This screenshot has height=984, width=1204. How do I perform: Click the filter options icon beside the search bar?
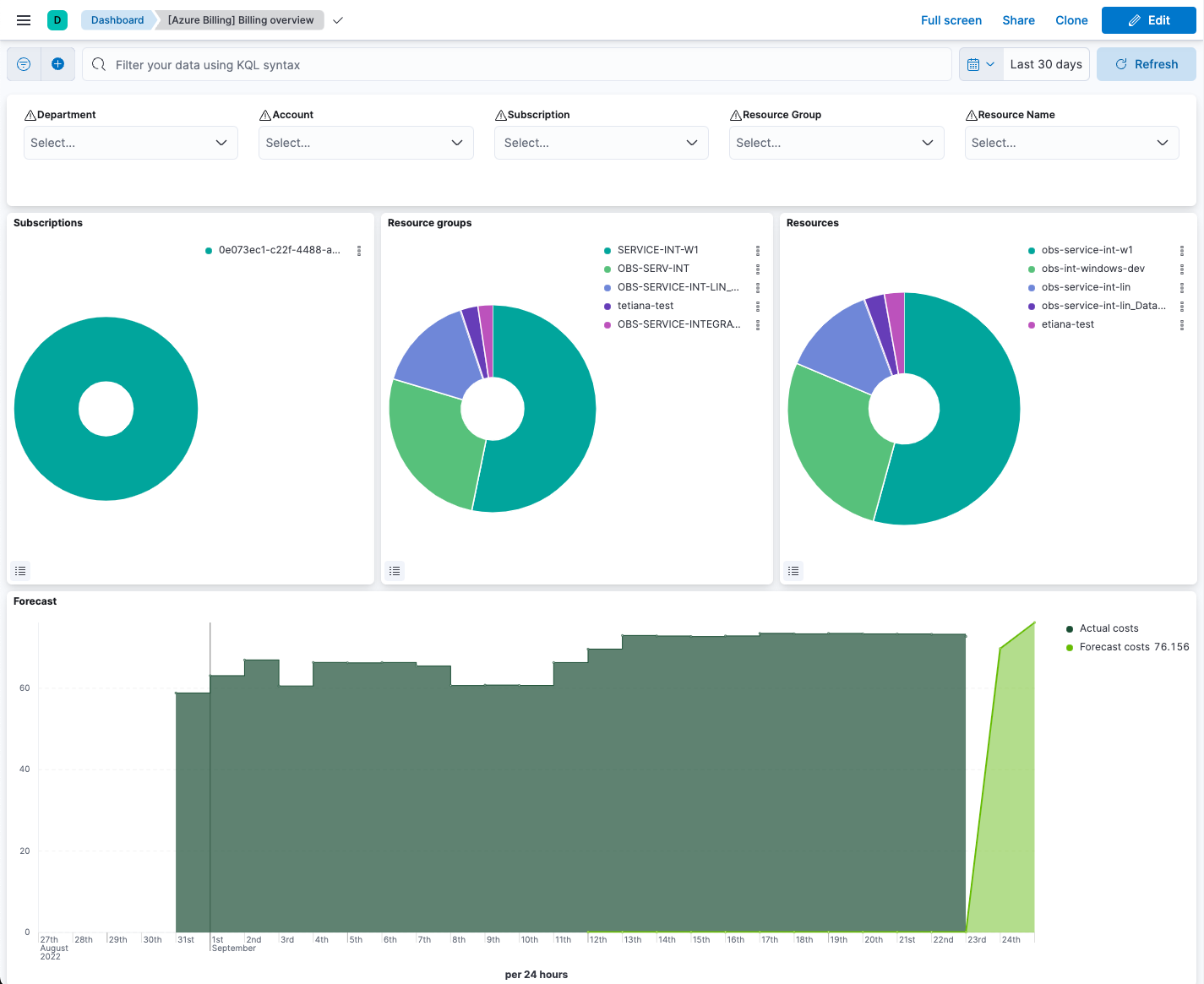click(x=23, y=63)
